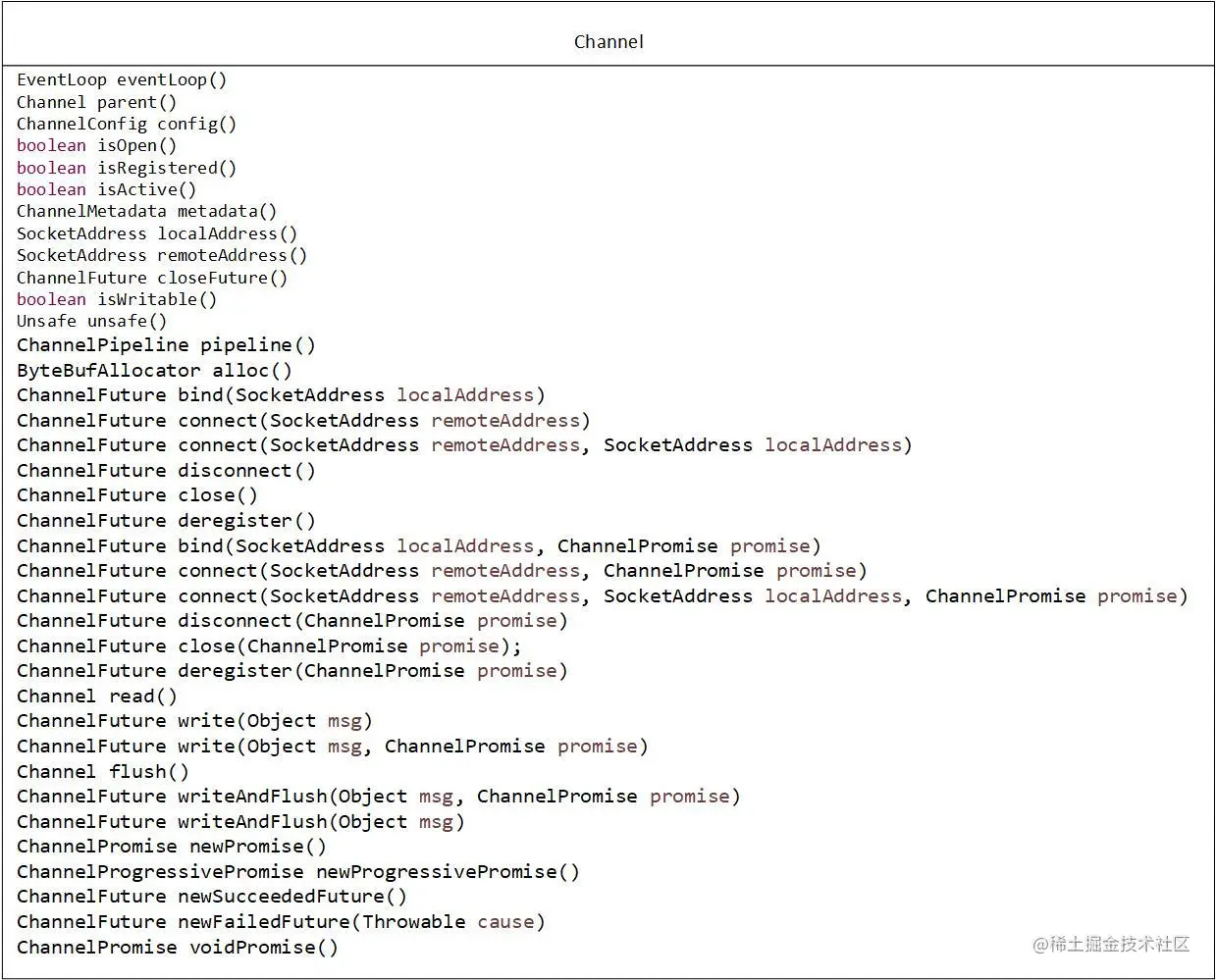Screen dimensions: 1216x980
Task: Click boolean isOpen() method
Action: (x=97, y=145)
